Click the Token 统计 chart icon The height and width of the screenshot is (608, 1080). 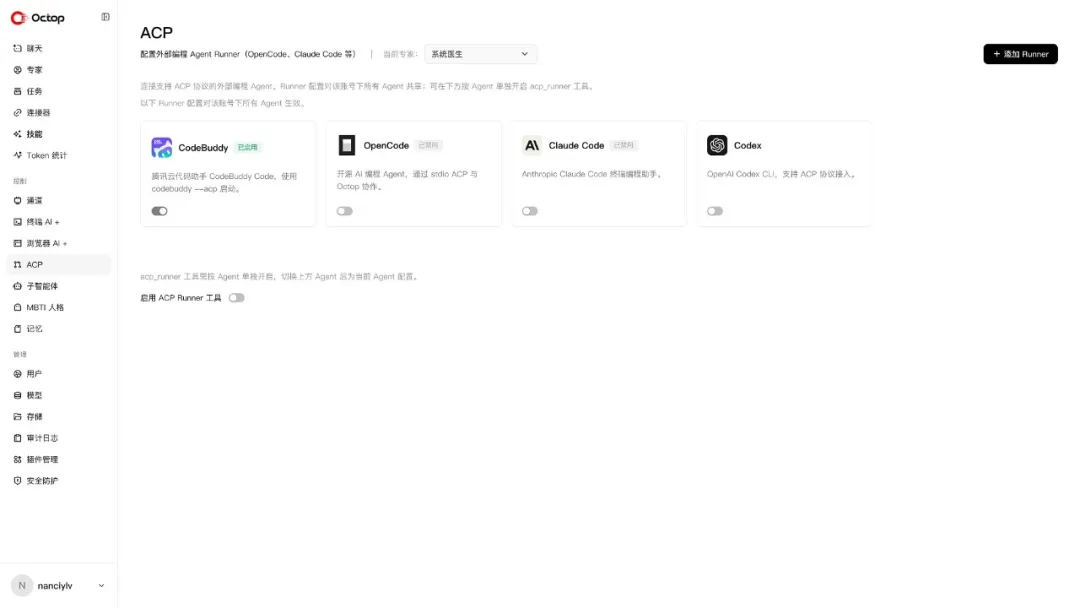click(x=17, y=155)
